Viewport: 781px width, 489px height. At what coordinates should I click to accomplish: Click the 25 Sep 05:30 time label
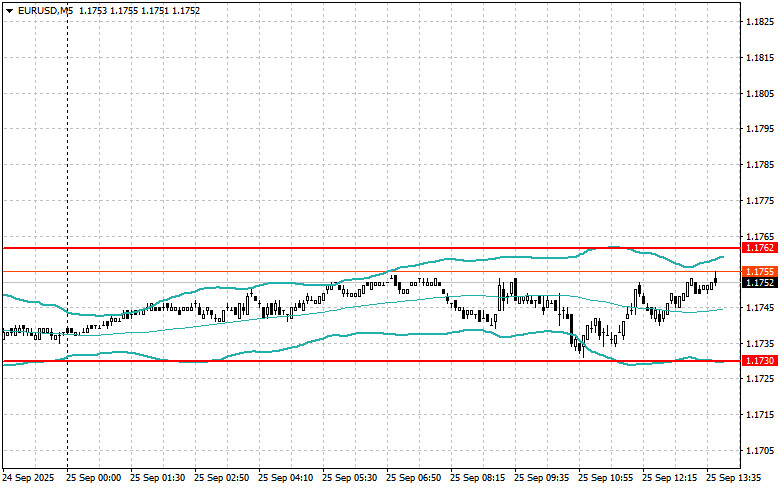click(x=350, y=478)
